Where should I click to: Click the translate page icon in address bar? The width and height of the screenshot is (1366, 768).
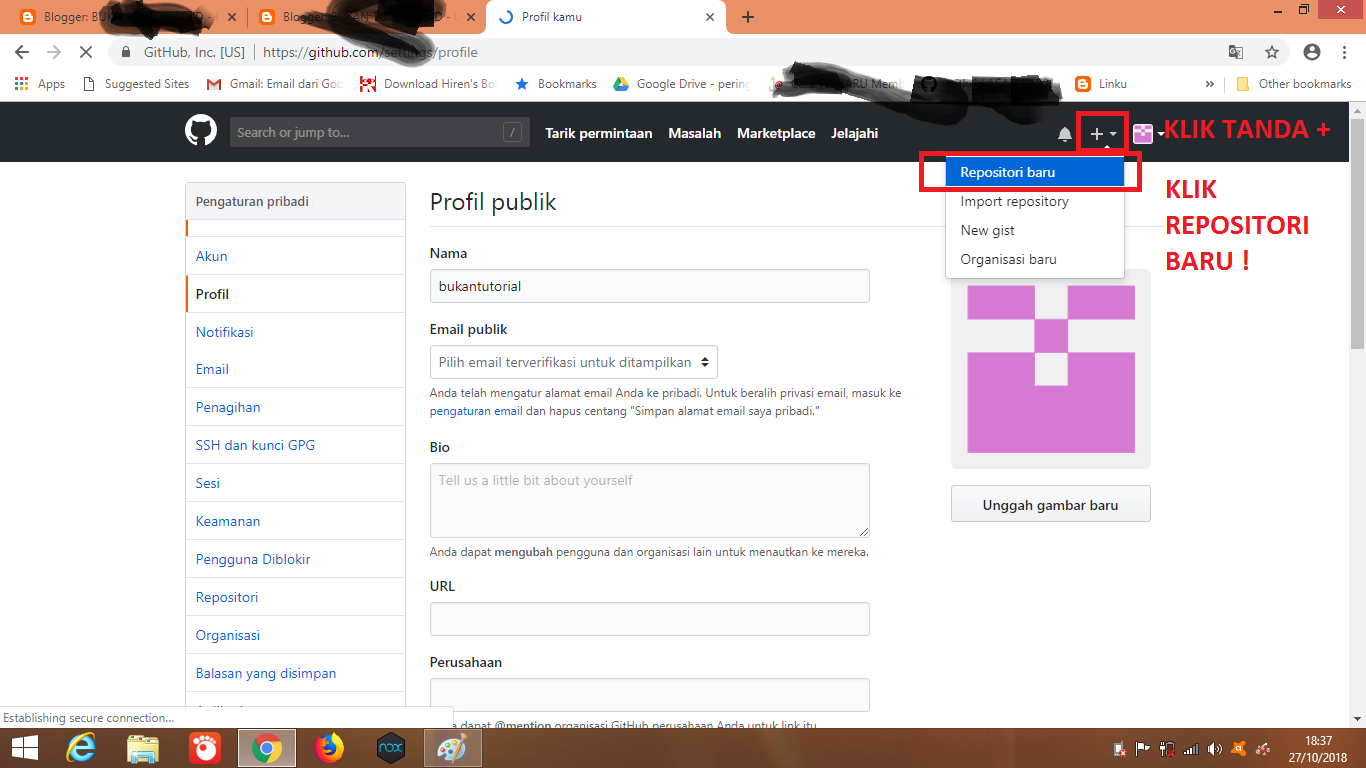(x=1236, y=51)
